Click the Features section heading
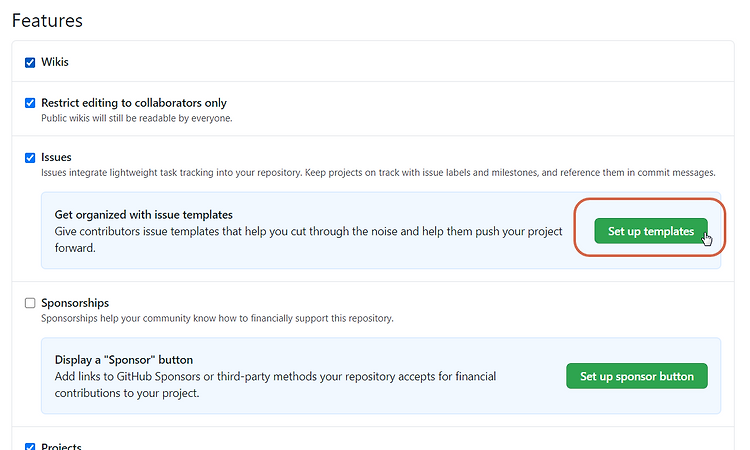750x450 pixels. (47, 21)
